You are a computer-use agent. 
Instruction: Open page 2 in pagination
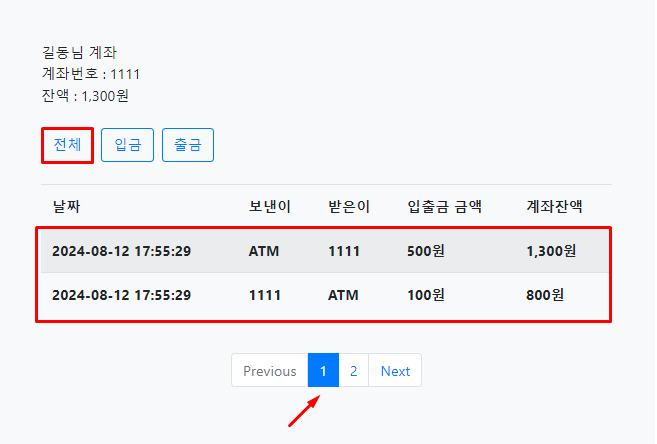[x=354, y=370]
